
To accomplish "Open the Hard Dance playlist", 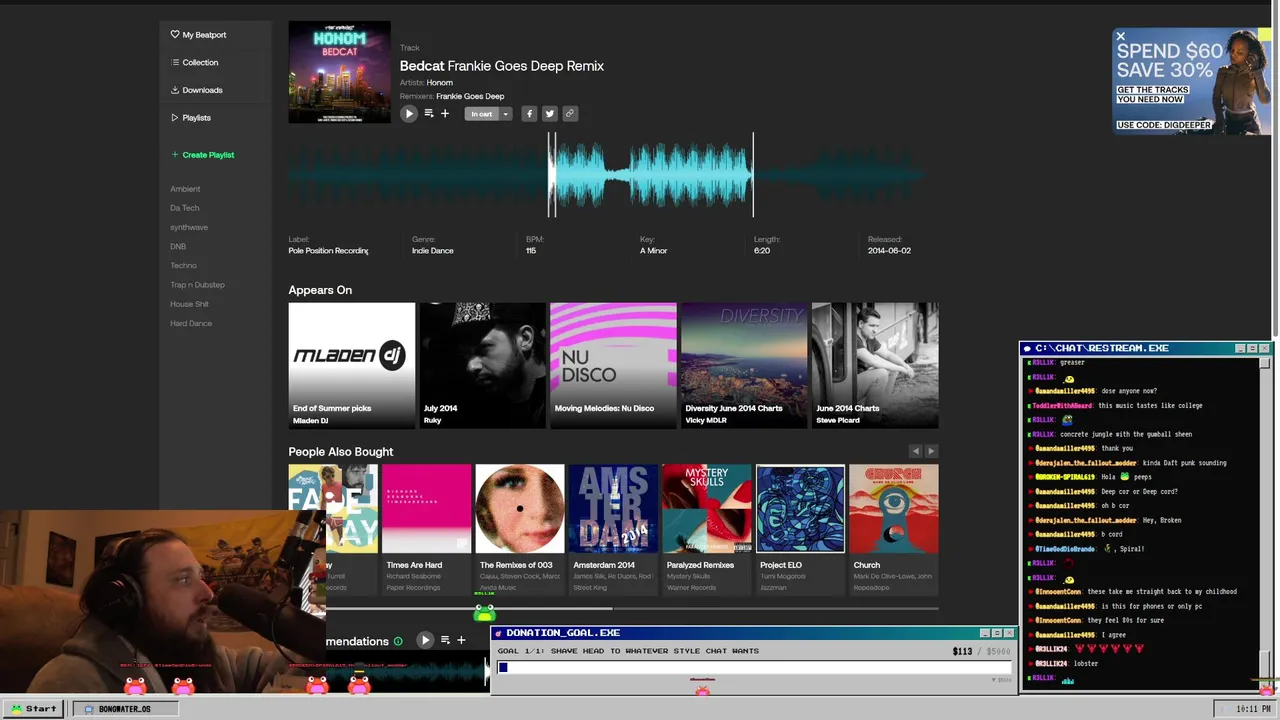I will click(191, 323).
